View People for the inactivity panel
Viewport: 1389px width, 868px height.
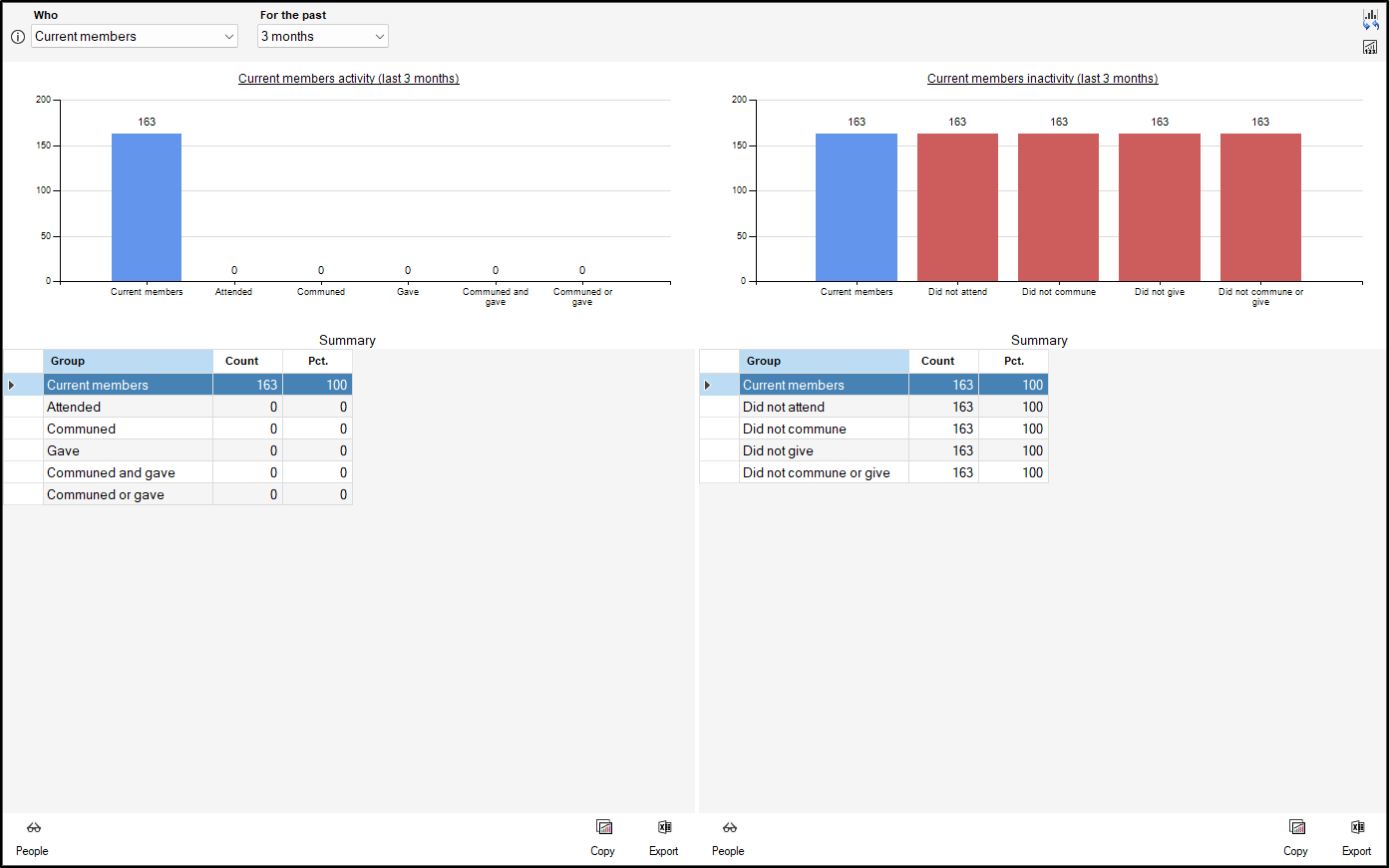pyautogui.click(x=728, y=837)
